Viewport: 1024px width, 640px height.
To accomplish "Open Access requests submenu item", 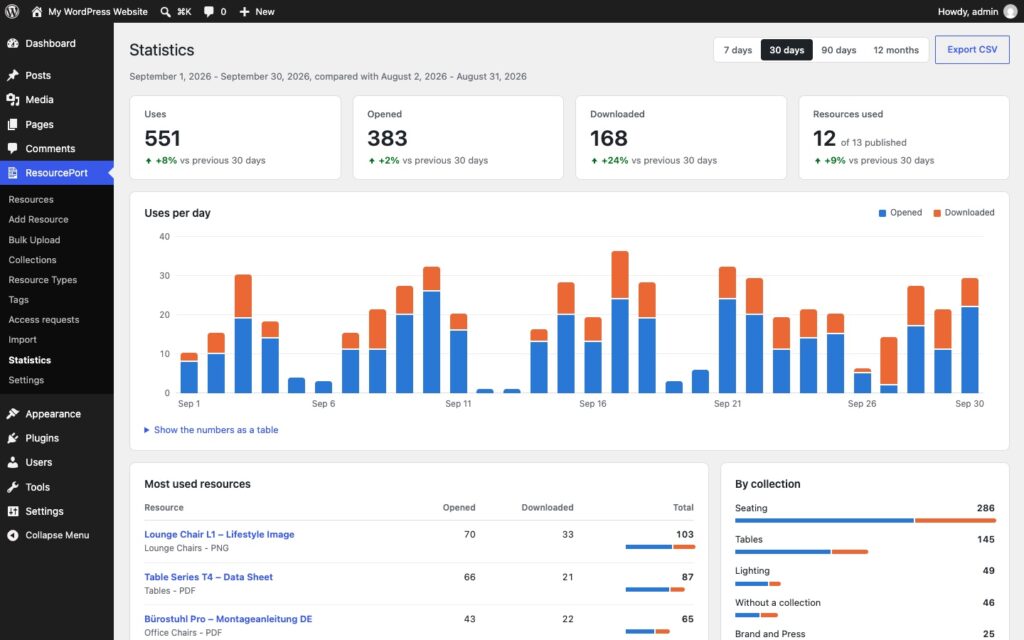I will [44, 319].
